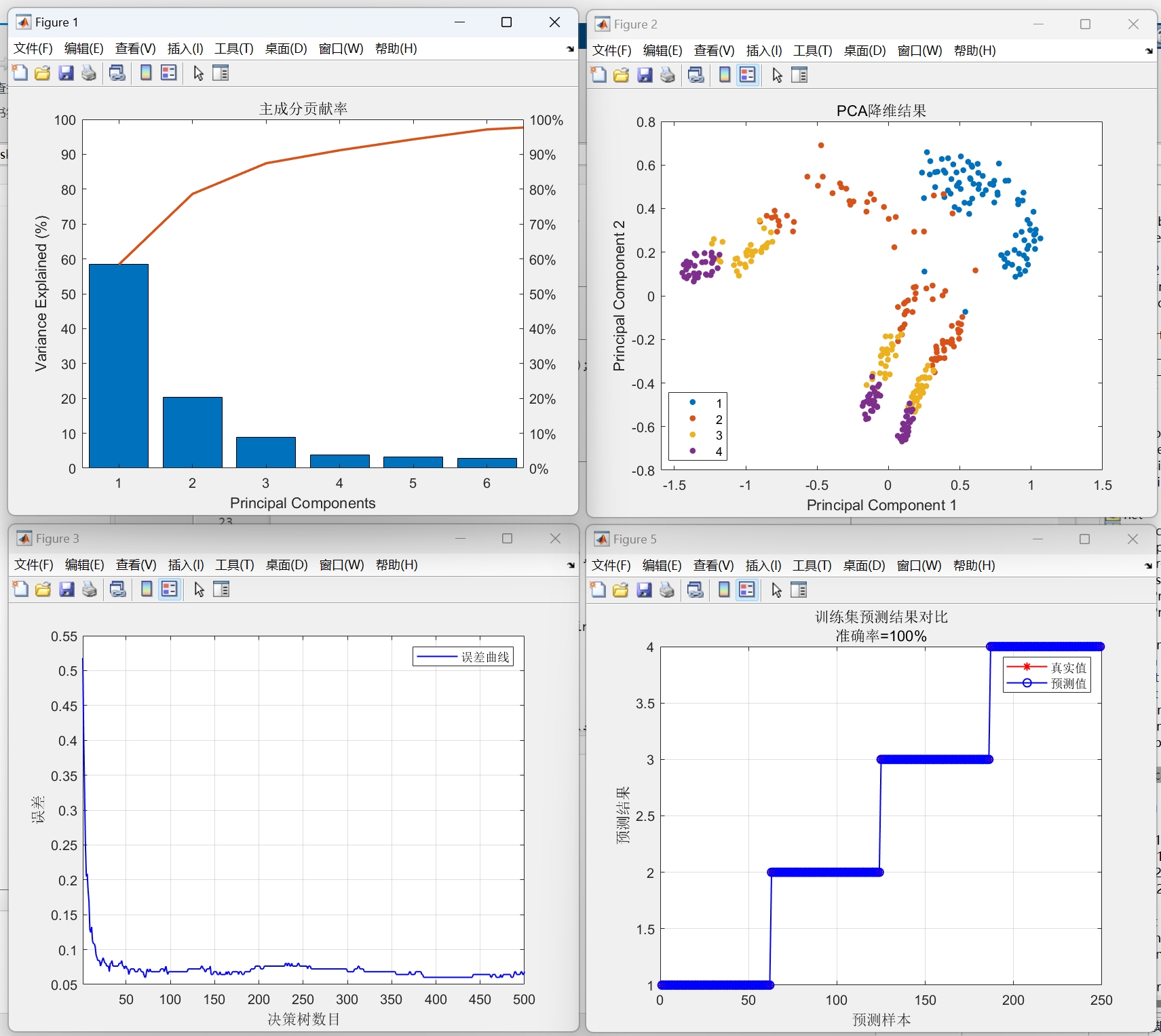Insert colorbar icon in Figure 2
Screen dimensions: 1161x1036
click(x=725, y=75)
